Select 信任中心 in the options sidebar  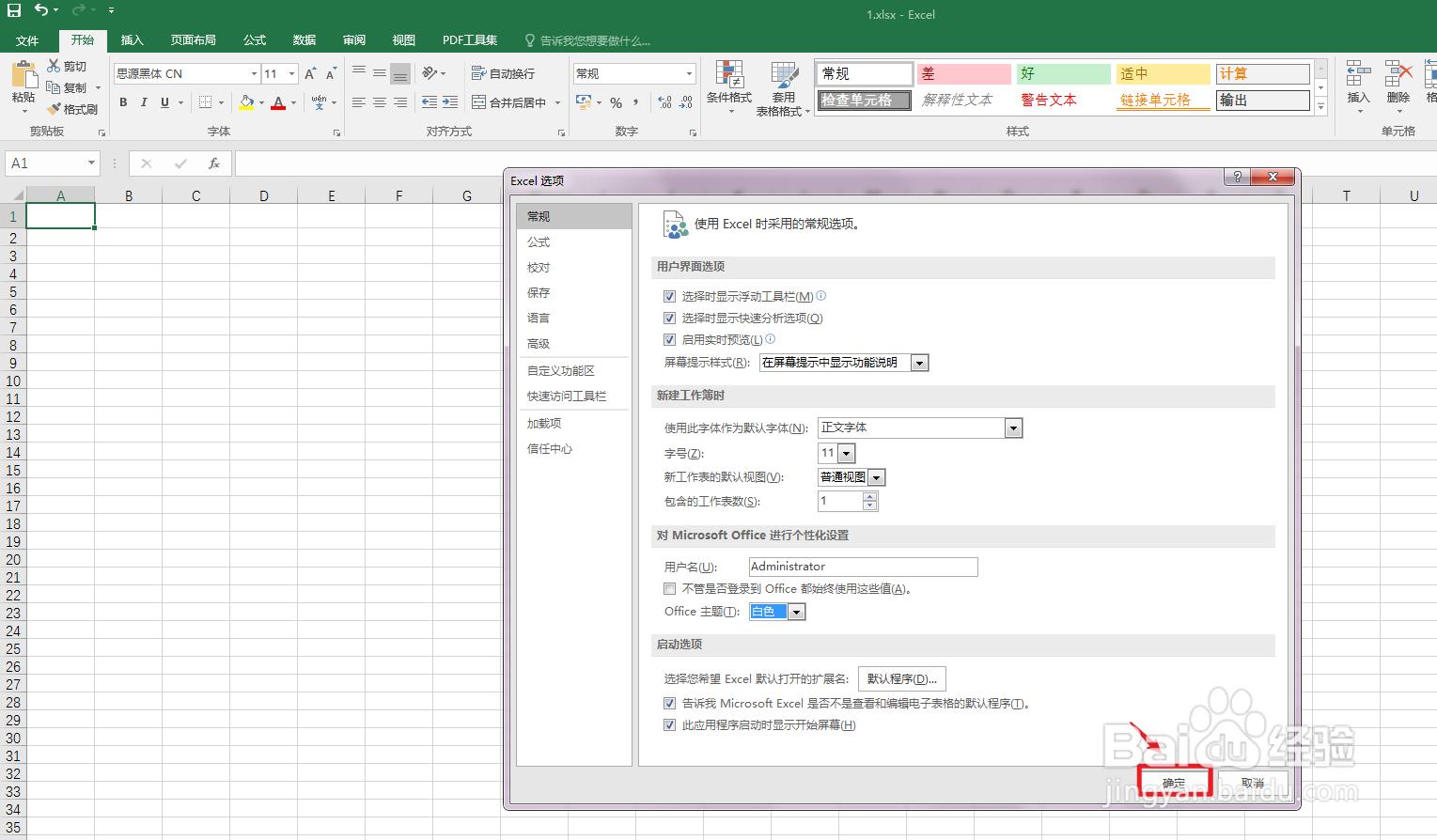tap(574, 449)
